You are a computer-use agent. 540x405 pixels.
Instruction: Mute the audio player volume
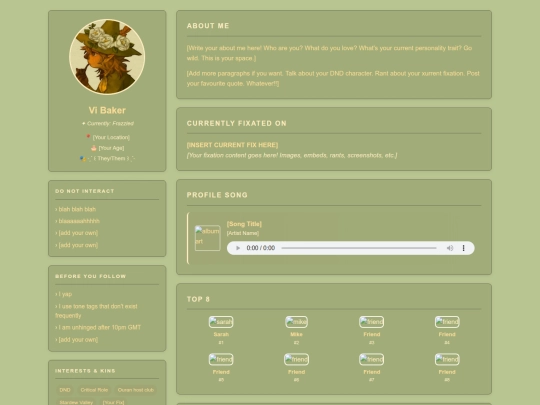(x=450, y=248)
